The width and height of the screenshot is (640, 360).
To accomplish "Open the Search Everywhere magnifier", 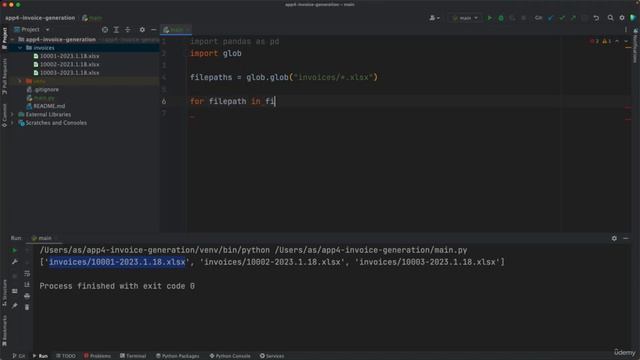I will click(x=610, y=18).
